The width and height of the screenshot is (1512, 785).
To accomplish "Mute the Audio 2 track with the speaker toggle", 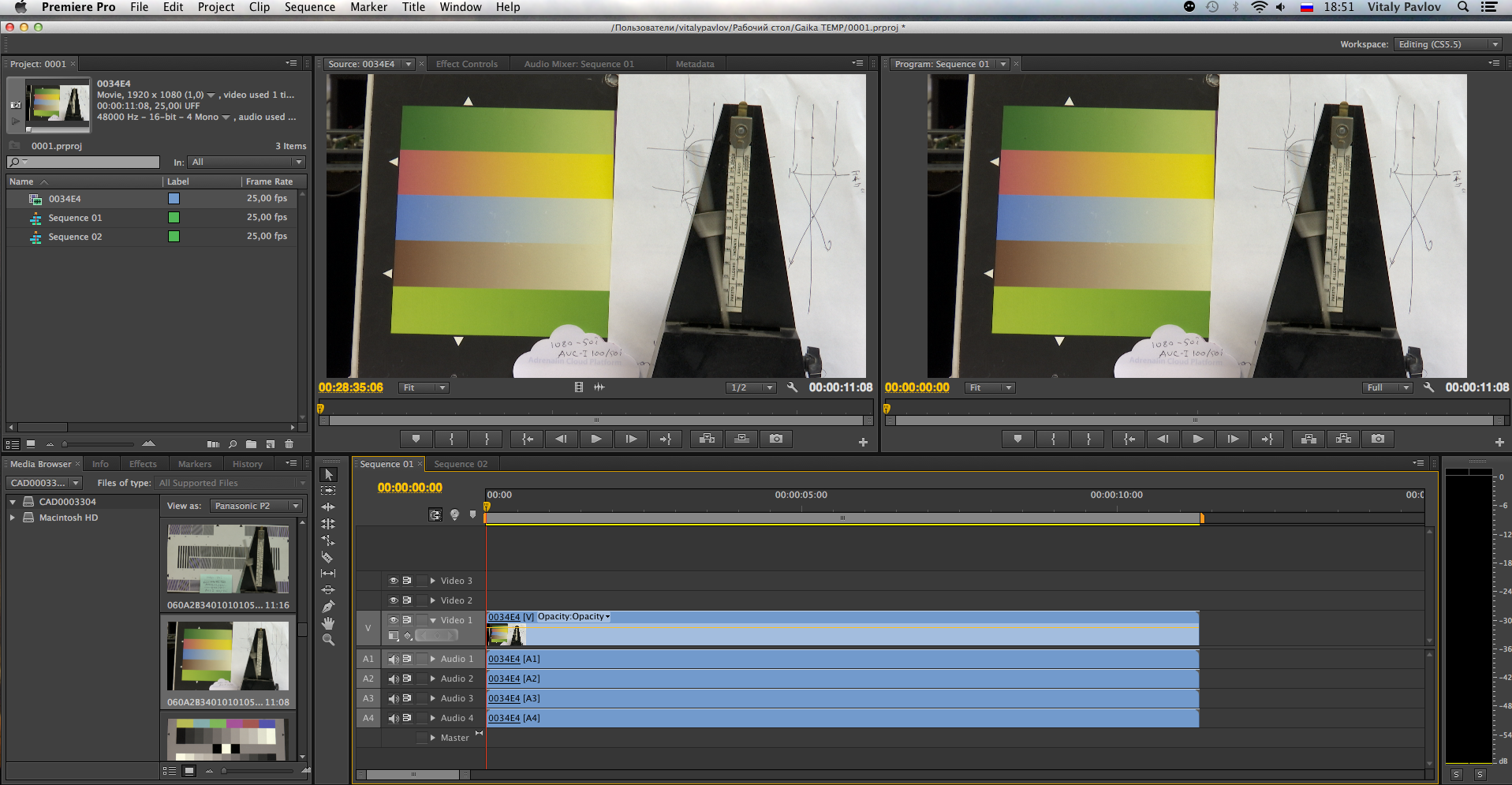I will (x=393, y=678).
